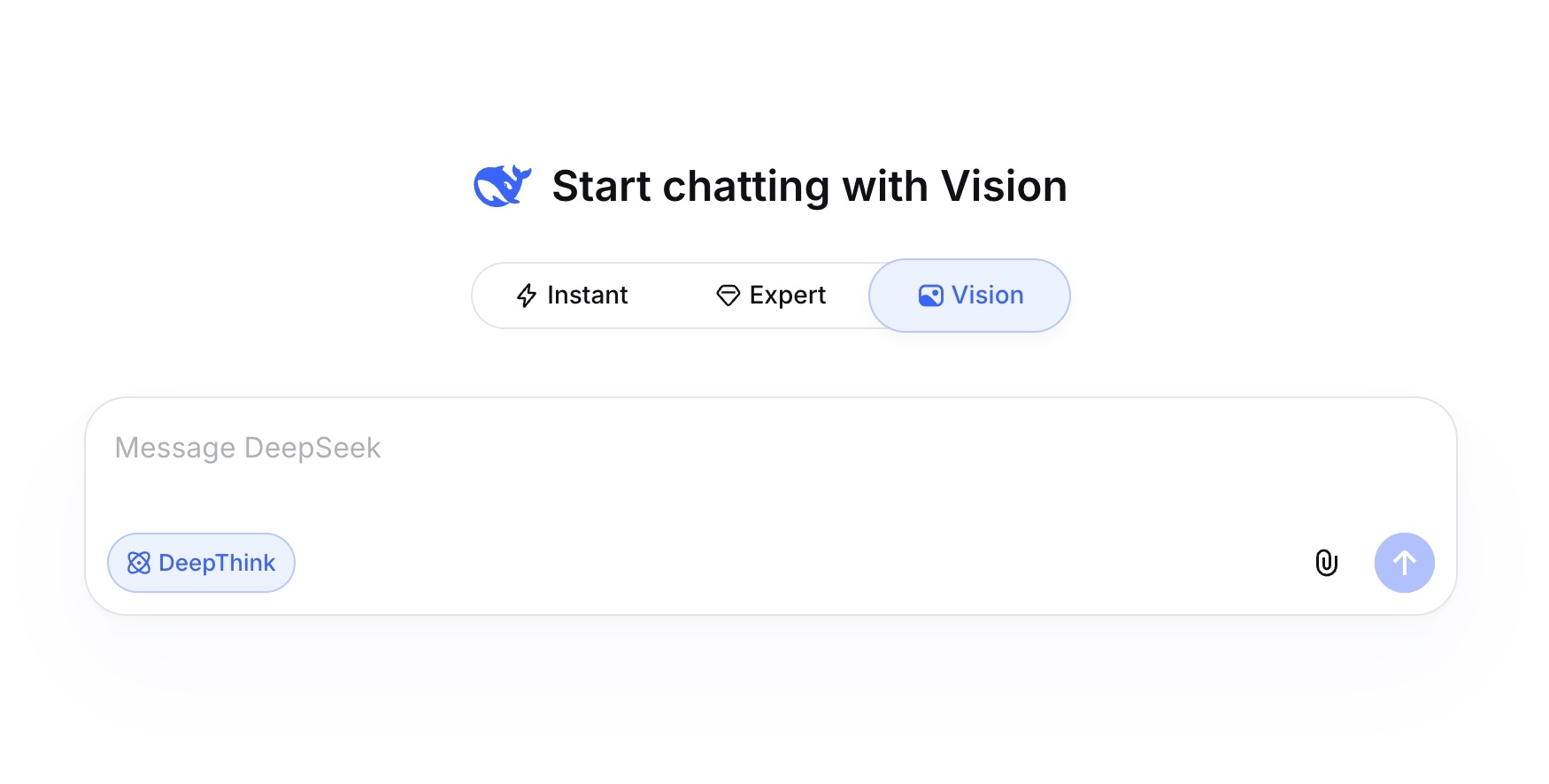Select the highlighted Vision mode tab
The height and width of the screenshot is (784, 1549).
point(969,296)
